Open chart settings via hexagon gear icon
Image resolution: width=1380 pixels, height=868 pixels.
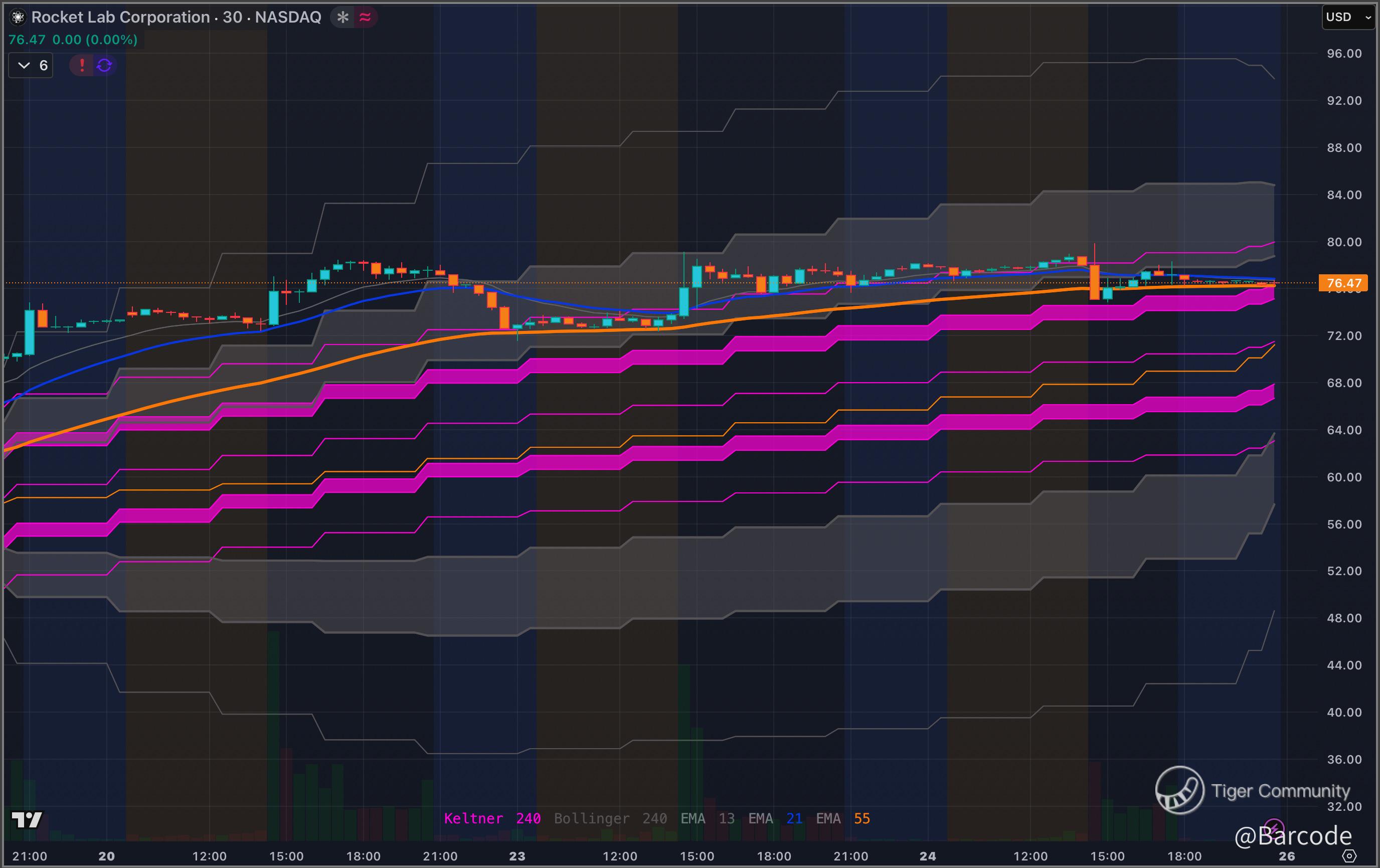(x=1349, y=856)
